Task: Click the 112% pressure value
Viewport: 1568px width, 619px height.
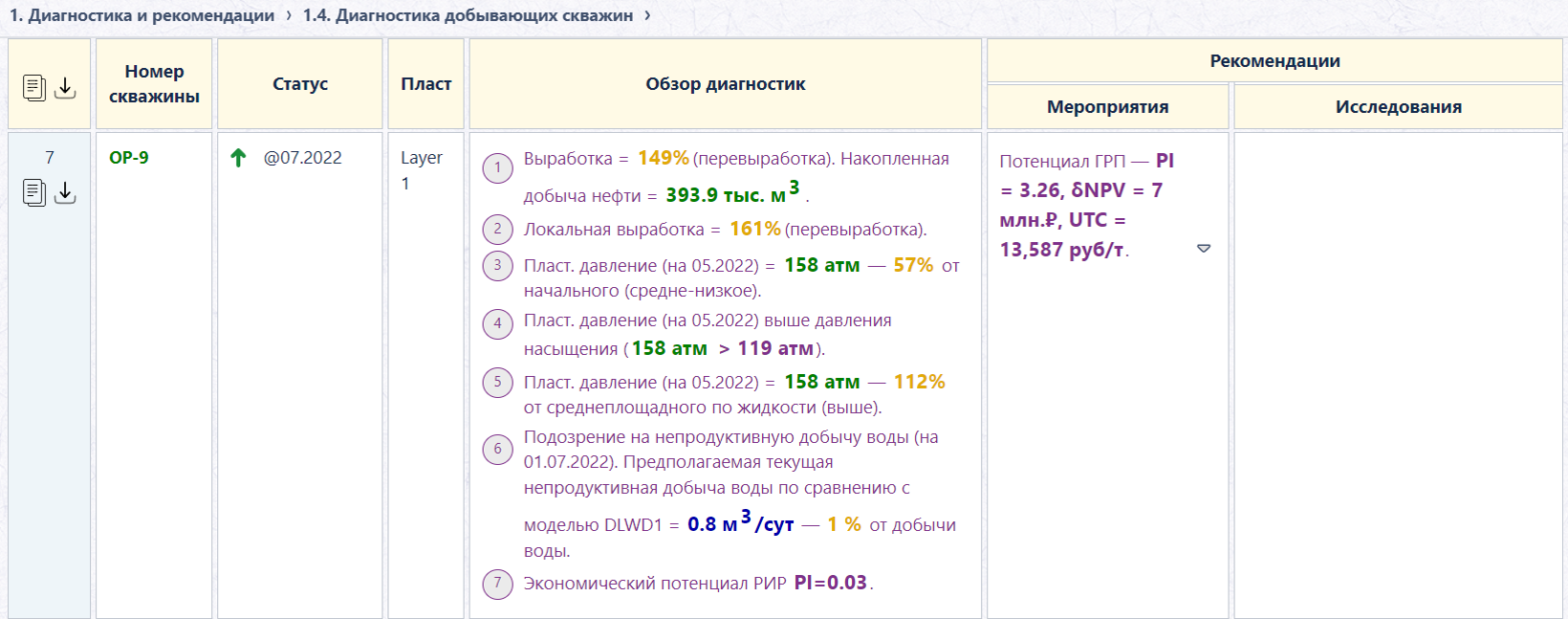Action: 920,382
